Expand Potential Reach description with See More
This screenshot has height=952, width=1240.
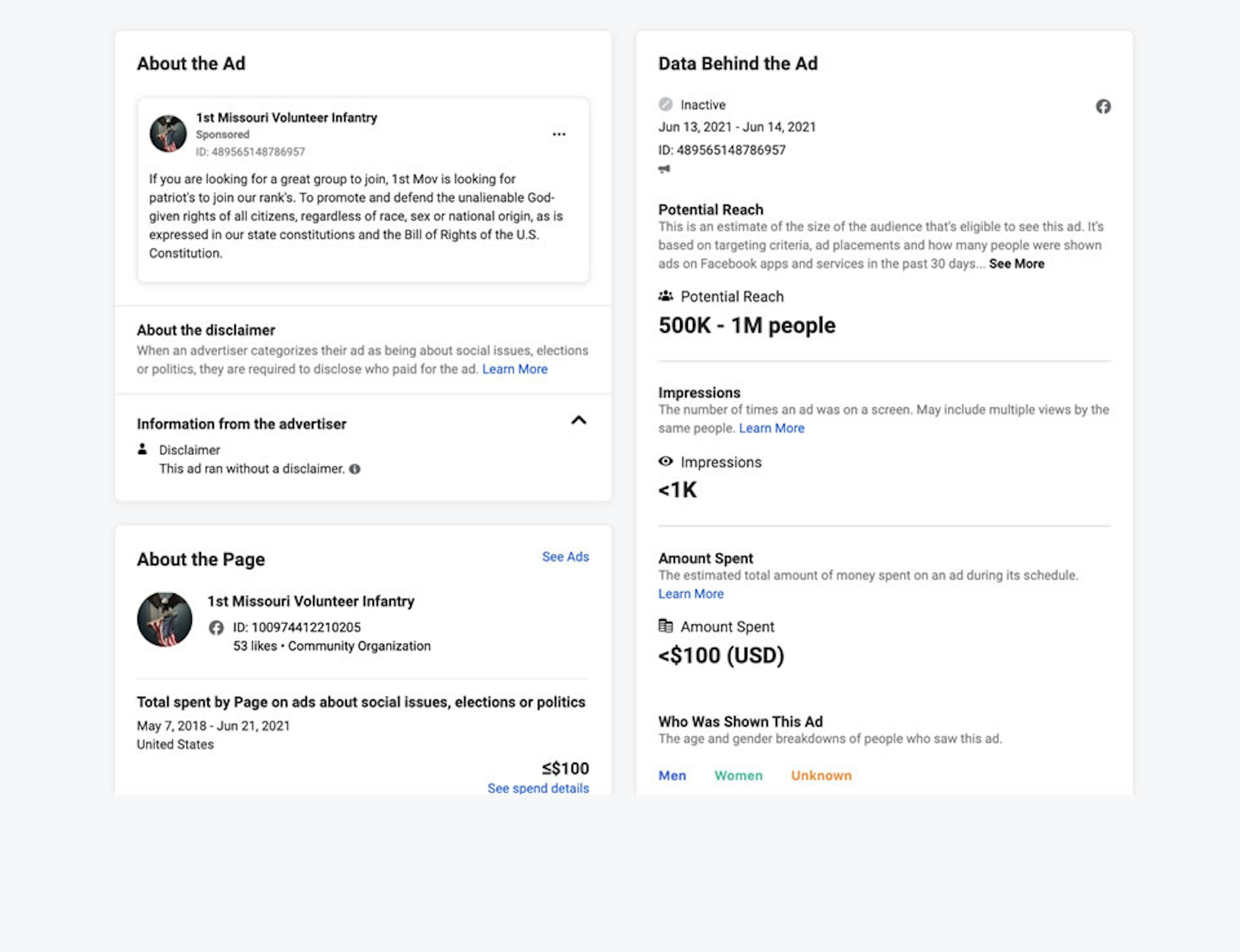[1017, 264]
